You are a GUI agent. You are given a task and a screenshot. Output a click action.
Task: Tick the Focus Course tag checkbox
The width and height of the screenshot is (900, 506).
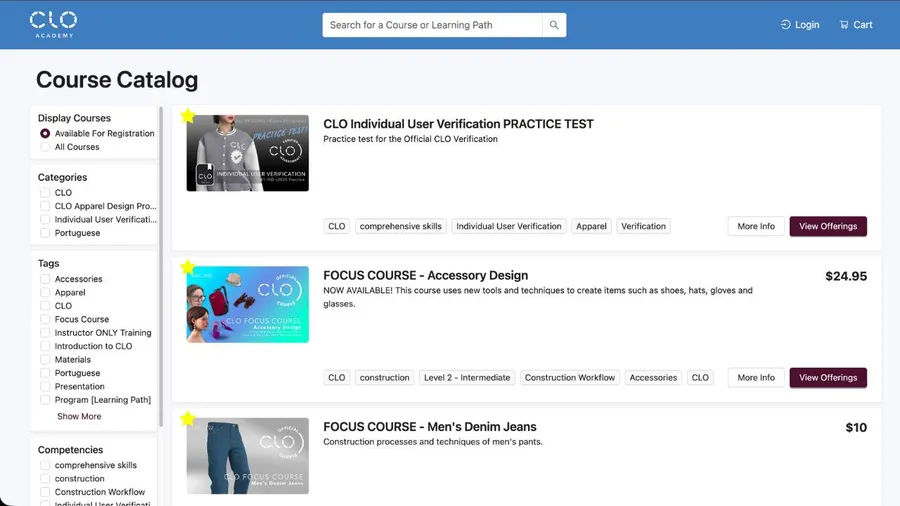[x=45, y=319]
